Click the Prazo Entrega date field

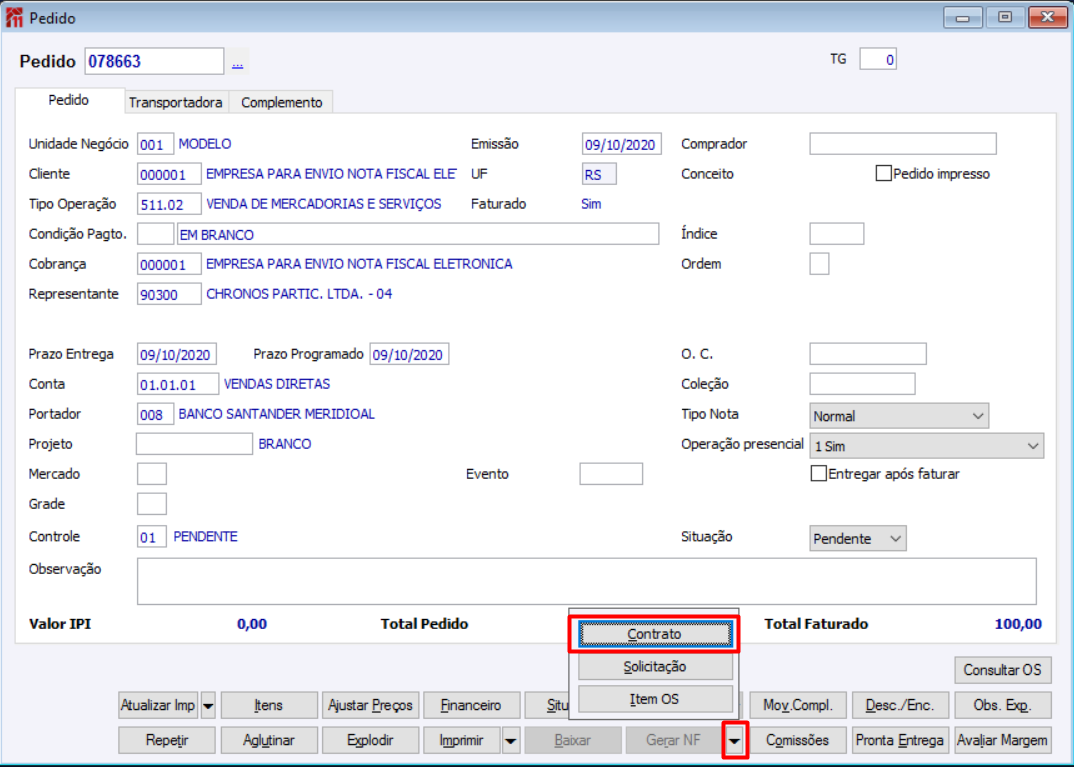(177, 355)
